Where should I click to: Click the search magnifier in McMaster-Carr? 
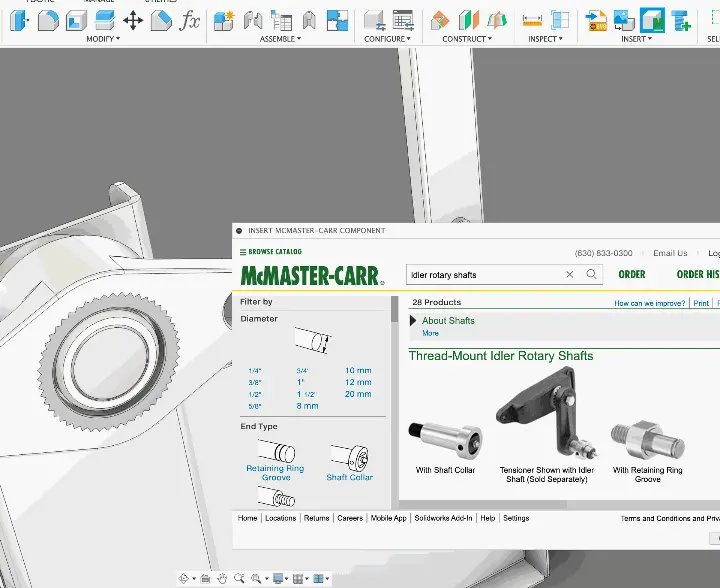pos(592,274)
